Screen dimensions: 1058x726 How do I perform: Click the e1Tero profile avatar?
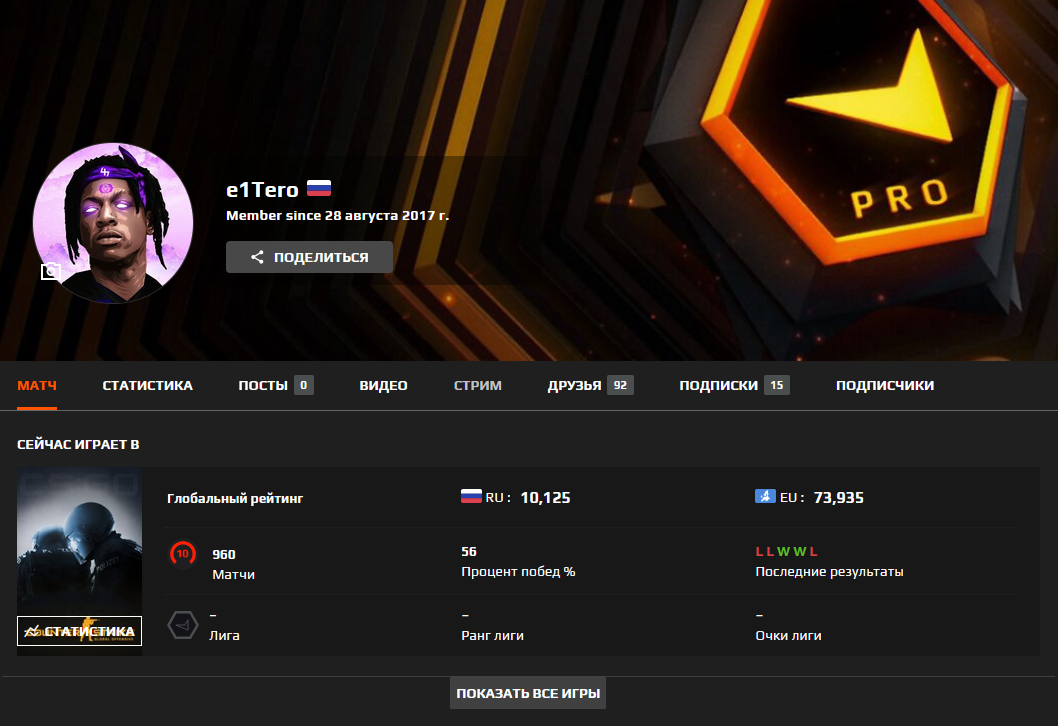click(113, 223)
